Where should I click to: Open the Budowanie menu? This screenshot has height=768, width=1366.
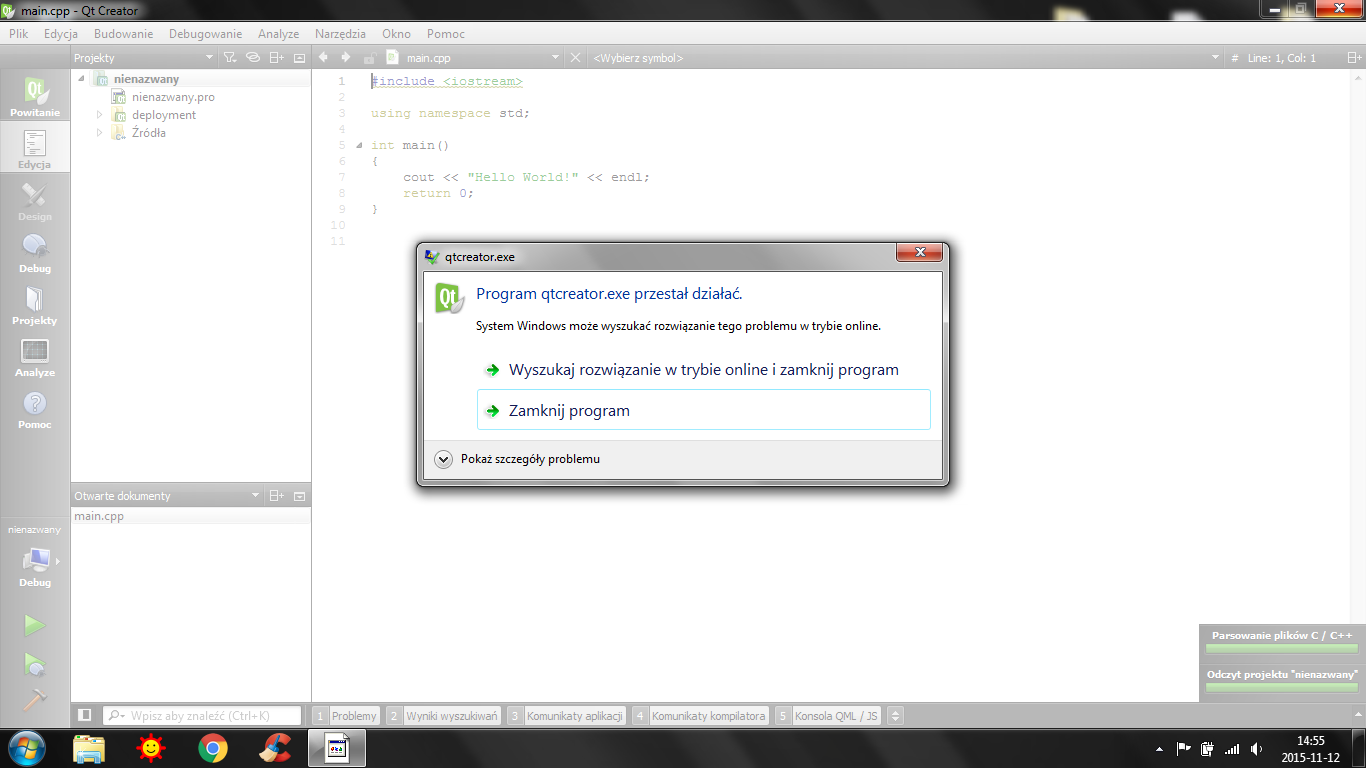pos(124,34)
